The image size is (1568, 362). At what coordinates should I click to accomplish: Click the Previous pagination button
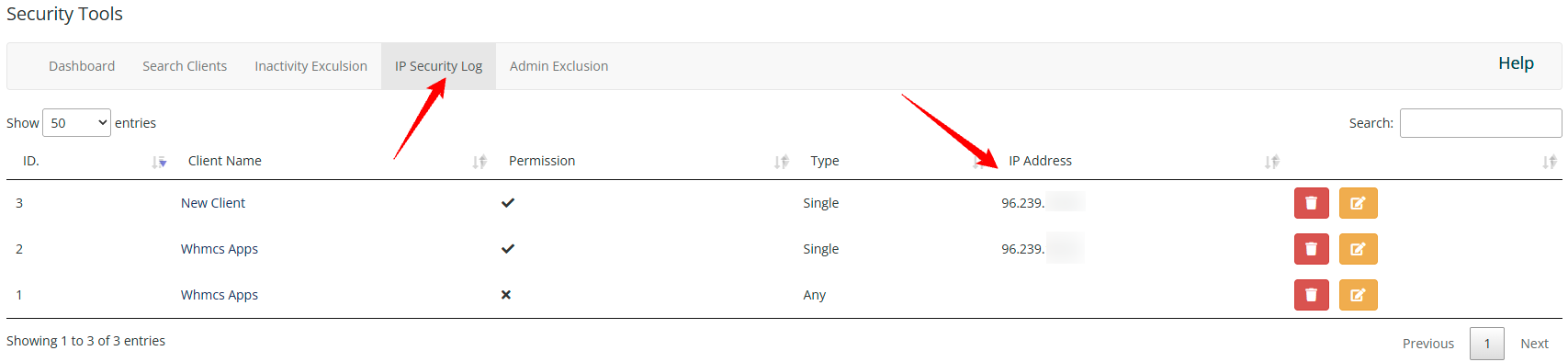point(1428,344)
